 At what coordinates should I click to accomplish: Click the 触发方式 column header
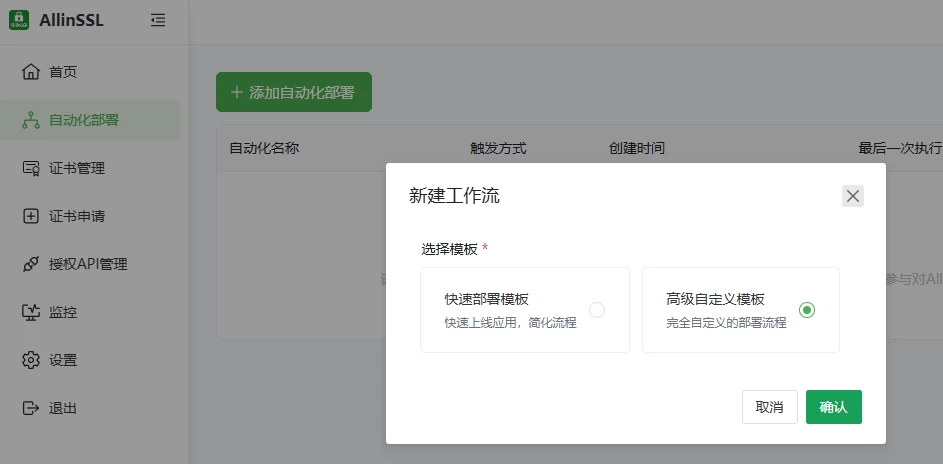[498, 148]
